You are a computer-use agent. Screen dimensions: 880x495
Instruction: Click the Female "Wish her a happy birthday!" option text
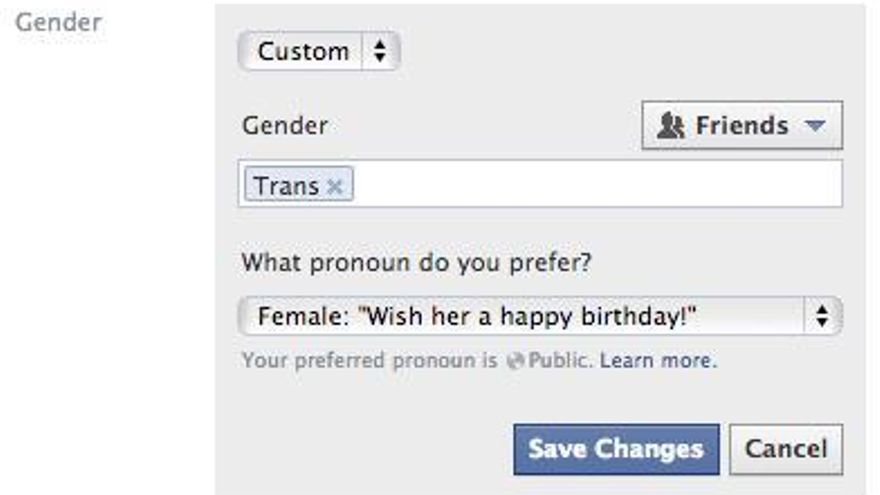pos(477,317)
